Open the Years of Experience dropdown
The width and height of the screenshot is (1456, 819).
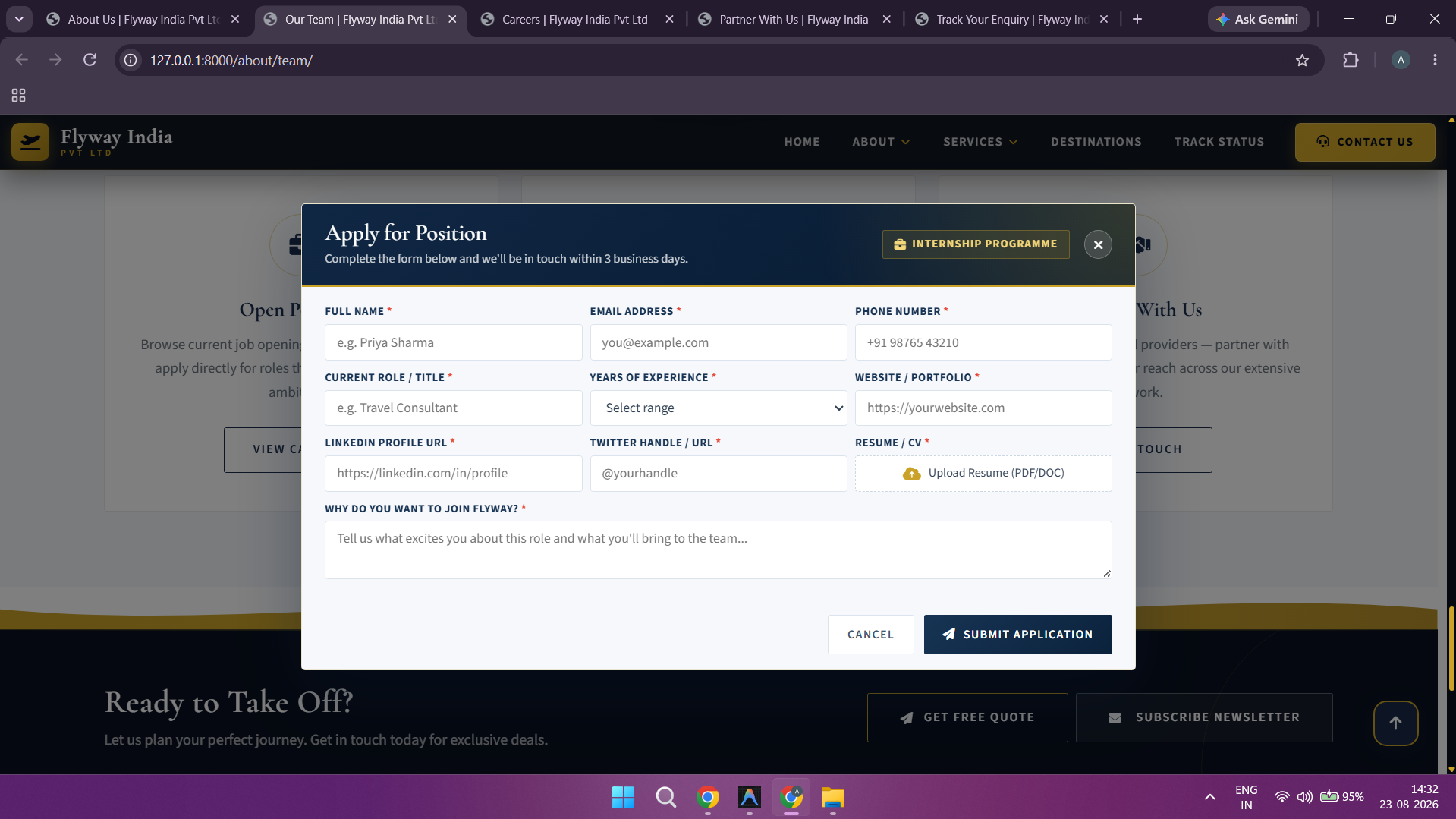pyautogui.click(x=718, y=408)
